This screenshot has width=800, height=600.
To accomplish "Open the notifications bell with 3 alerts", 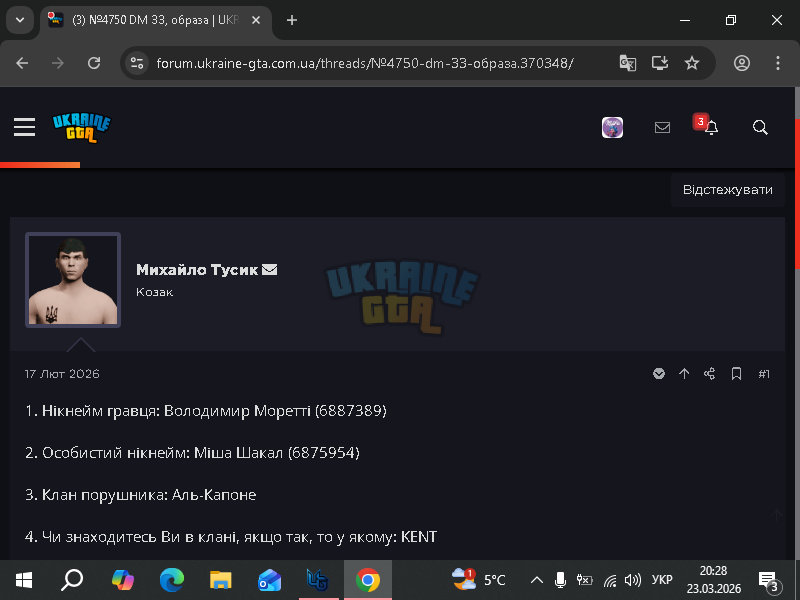I will pyautogui.click(x=711, y=127).
